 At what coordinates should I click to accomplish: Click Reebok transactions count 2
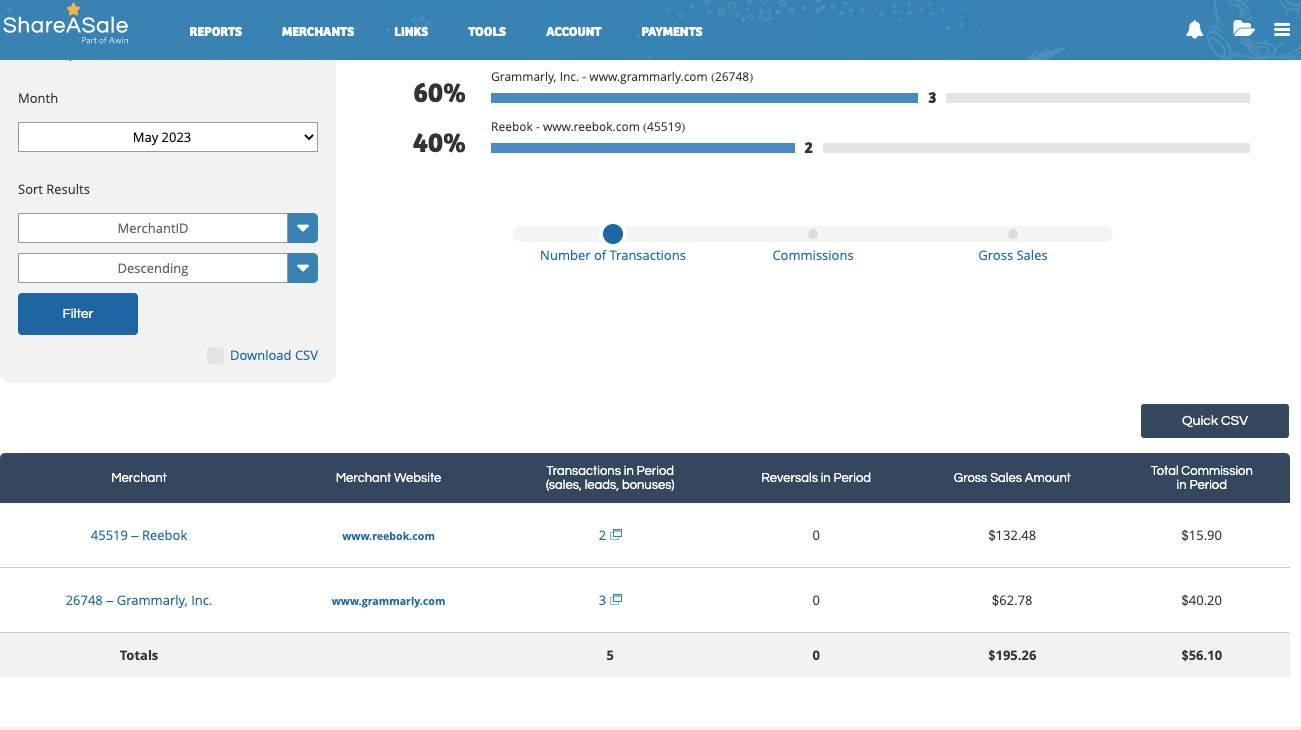(602, 535)
